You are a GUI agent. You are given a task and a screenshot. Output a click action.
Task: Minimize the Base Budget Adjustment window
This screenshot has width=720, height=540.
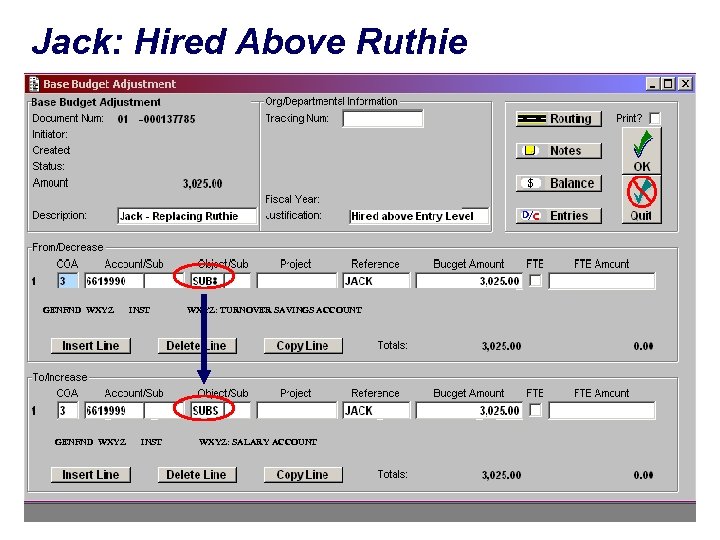pos(652,84)
